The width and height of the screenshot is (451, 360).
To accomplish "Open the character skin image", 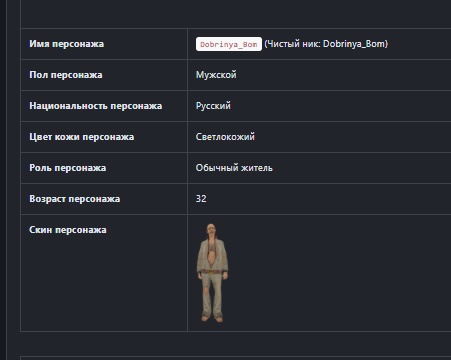I will (x=212, y=273).
